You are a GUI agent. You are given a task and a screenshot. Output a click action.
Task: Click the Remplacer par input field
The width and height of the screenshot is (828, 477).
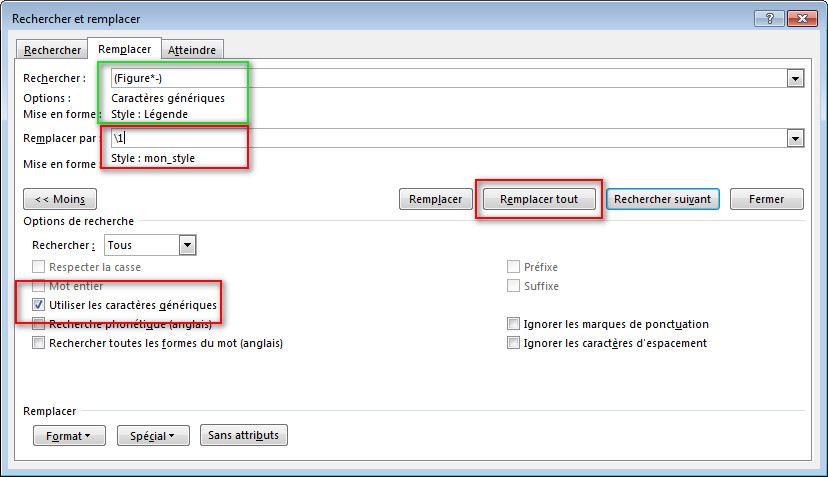click(450, 139)
